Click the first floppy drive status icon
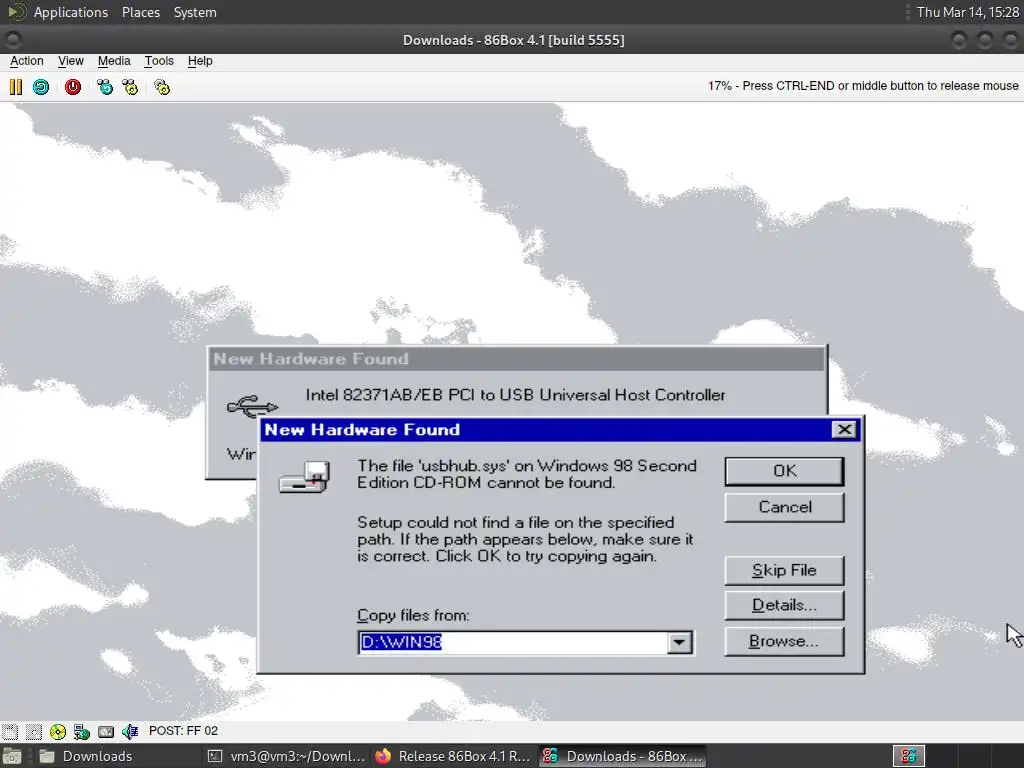The image size is (1024, 768). coord(10,731)
